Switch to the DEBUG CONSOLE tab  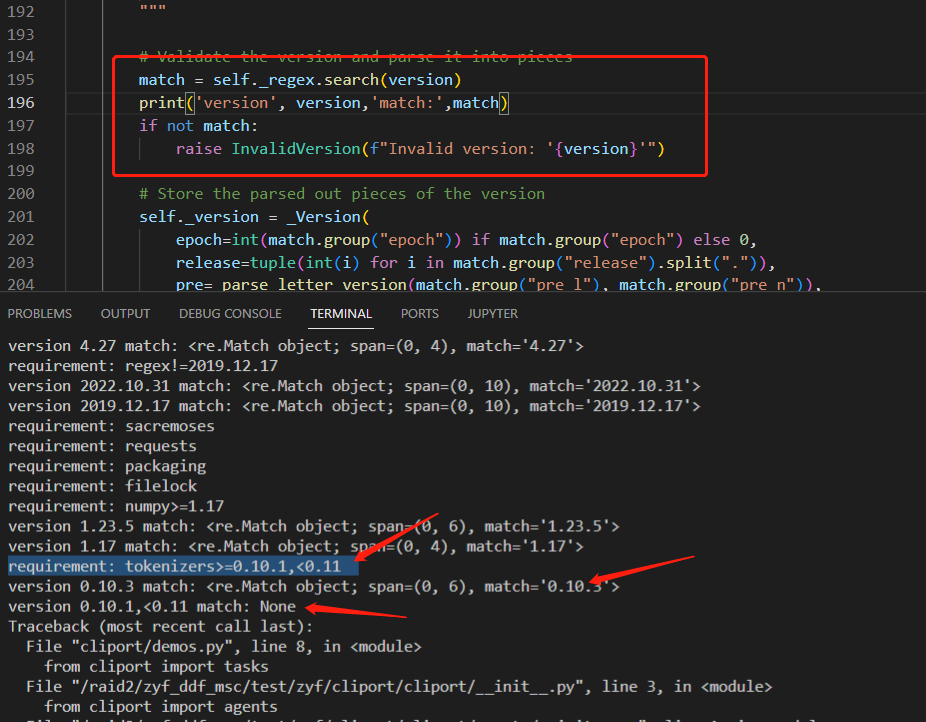pos(229,313)
